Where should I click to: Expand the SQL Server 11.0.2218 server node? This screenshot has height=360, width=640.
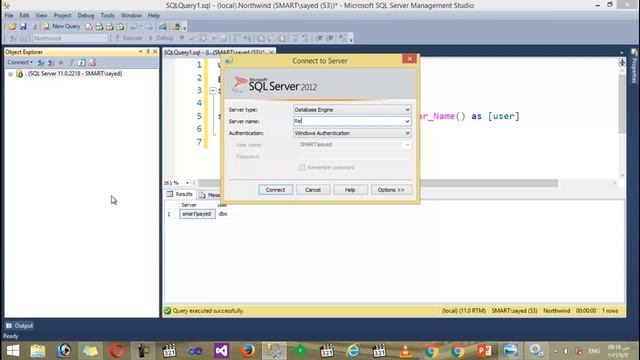coord(10,74)
